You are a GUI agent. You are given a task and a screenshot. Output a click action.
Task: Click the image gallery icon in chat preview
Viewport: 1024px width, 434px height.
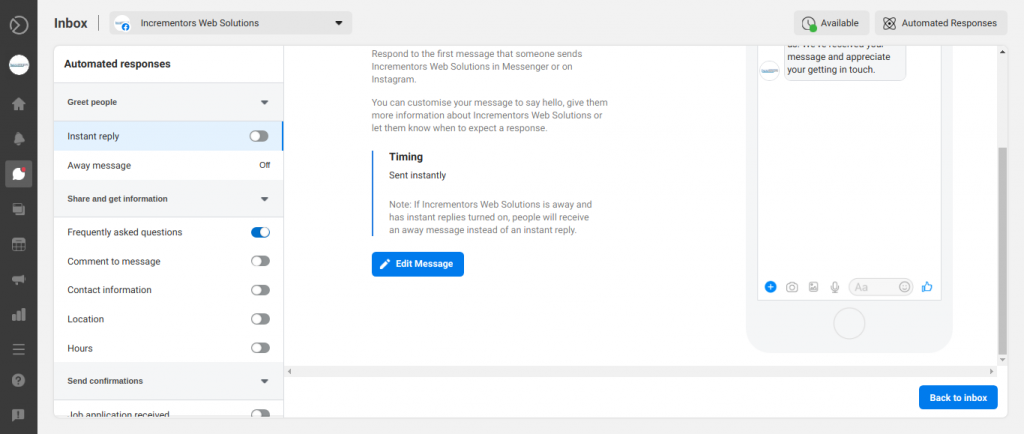(x=813, y=287)
